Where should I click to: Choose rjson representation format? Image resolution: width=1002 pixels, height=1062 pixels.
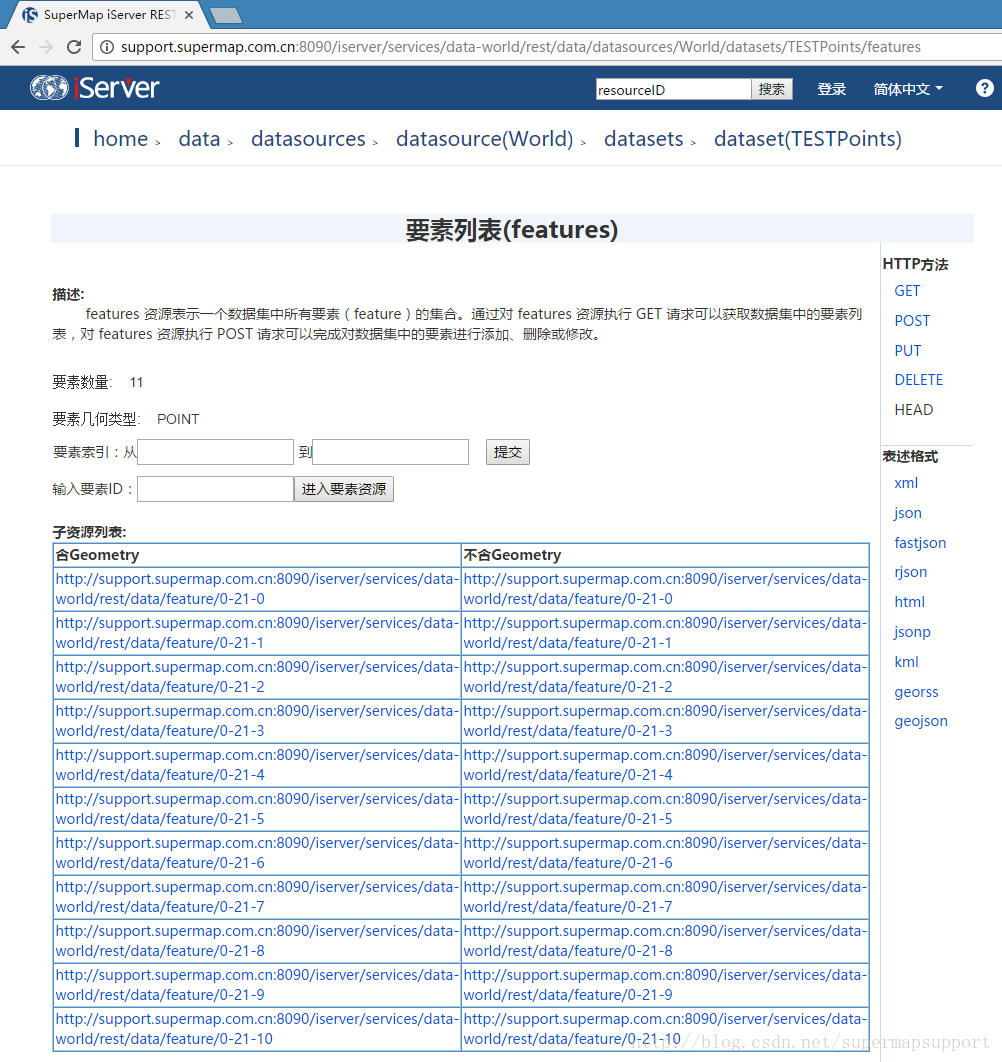tap(911, 572)
